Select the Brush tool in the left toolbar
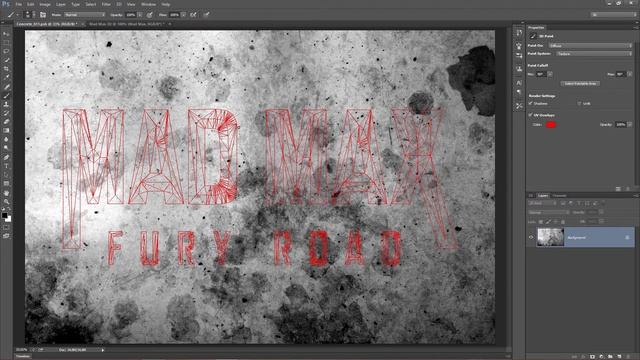 point(6,96)
